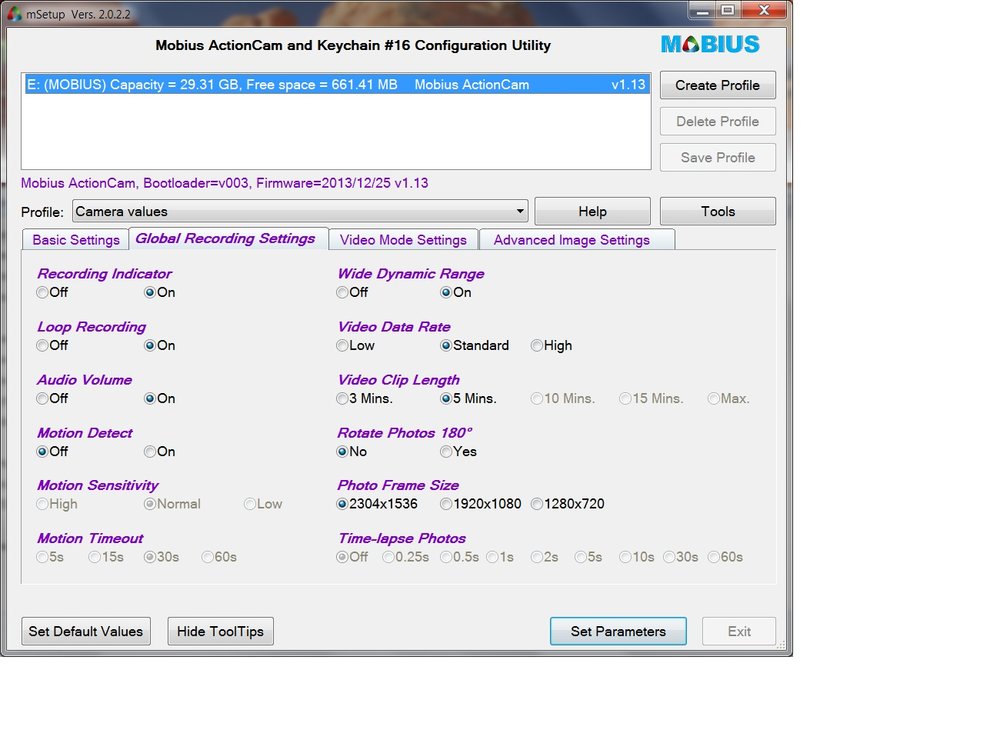This screenshot has height=740, width=1000.
Task: Click the empty device list area
Action: click(336, 131)
